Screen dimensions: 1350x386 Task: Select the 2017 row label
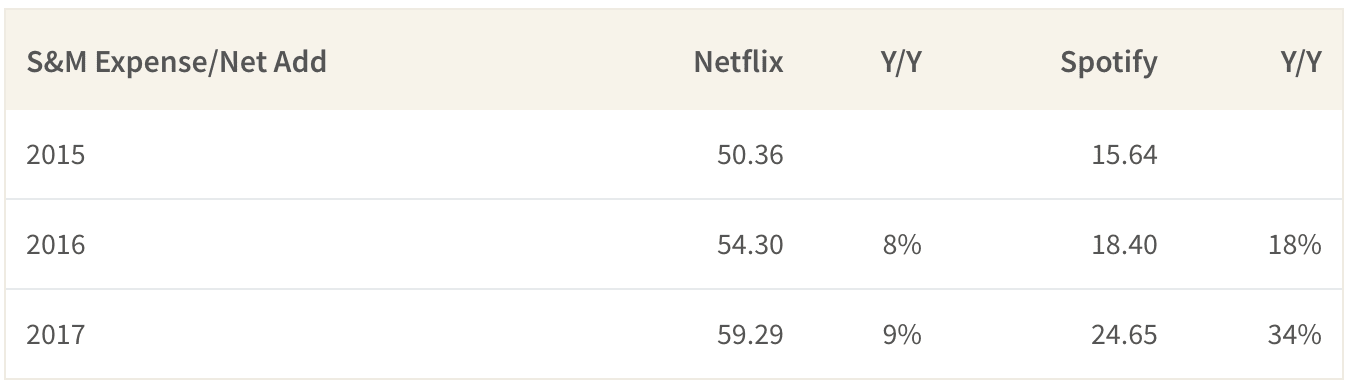click(56, 335)
